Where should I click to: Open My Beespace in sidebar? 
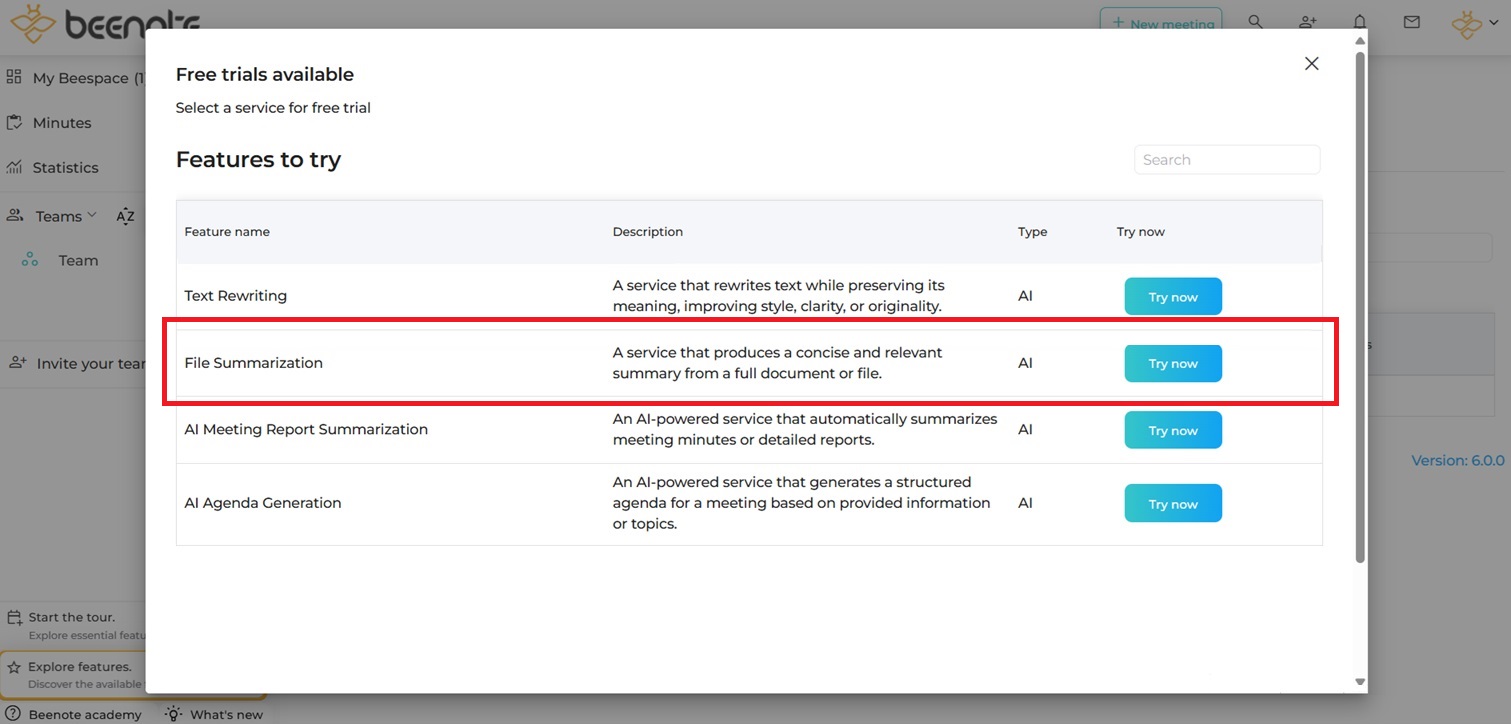click(x=80, y=78)
